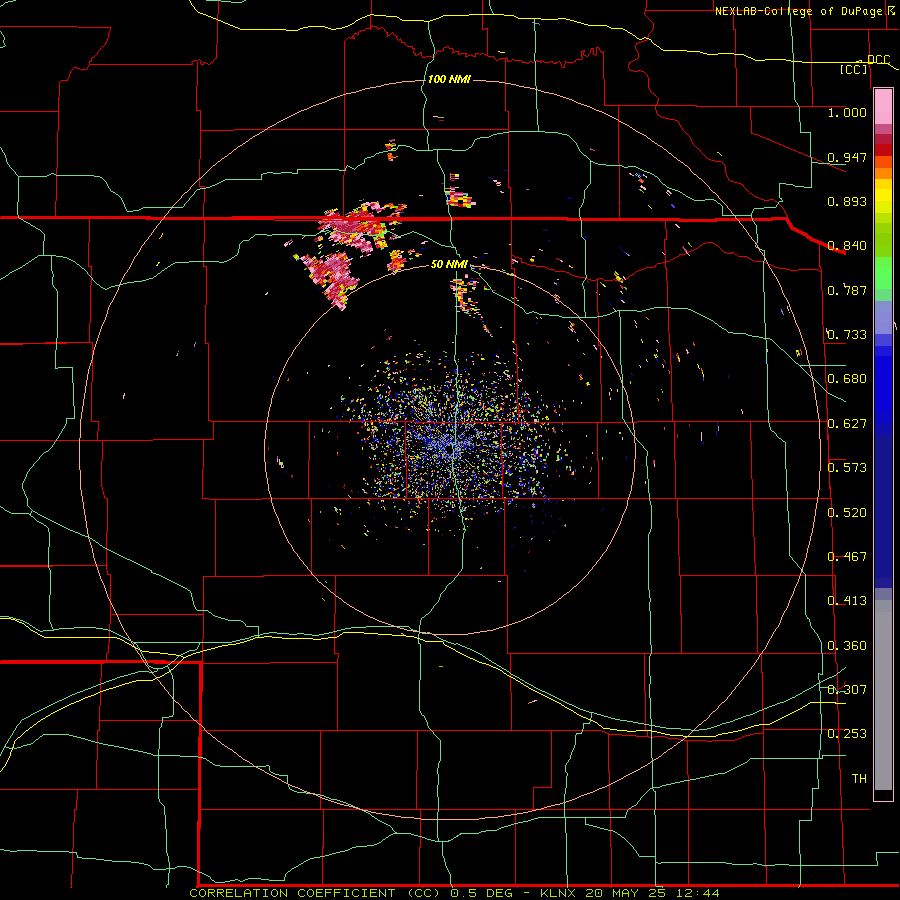This screenshot has width=900, height=900.
Task: Select the 0.627 legend value
Action: pyautogui.click(x=847, y=424)
